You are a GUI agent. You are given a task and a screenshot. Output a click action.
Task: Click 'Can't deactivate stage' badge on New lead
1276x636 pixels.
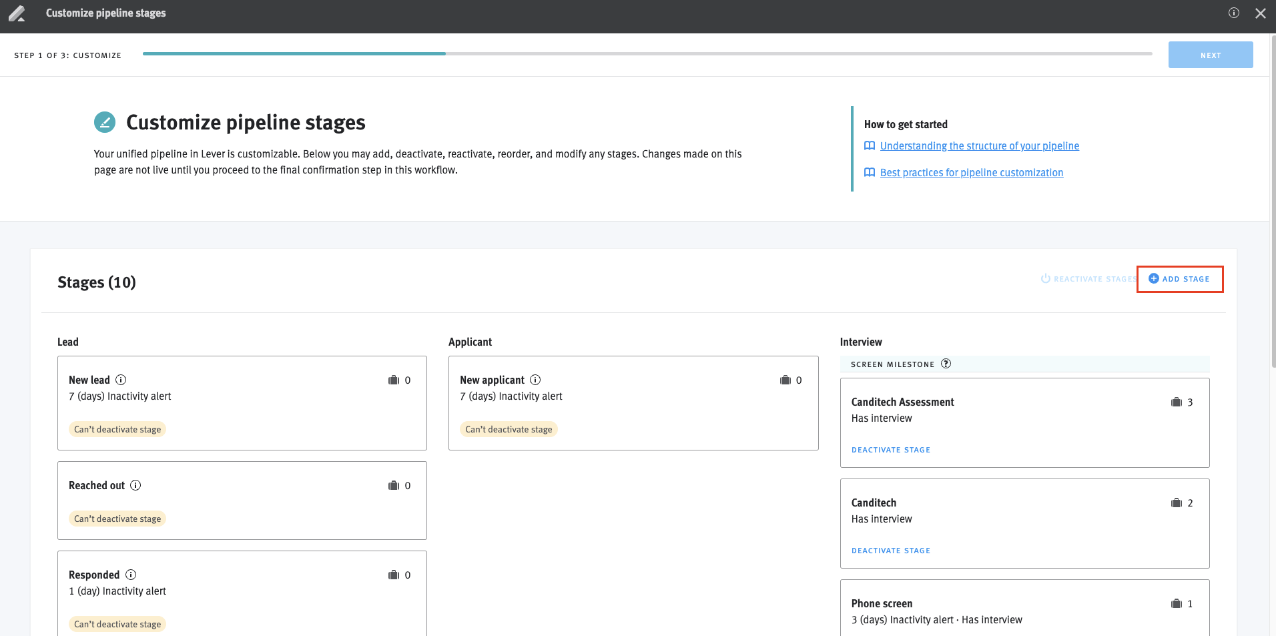click(117, 429)
